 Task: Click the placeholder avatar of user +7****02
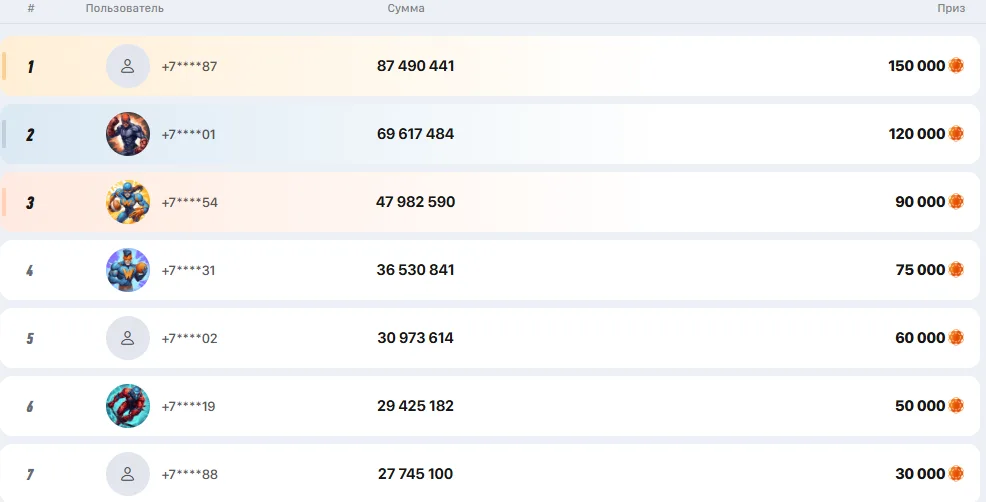tap(128, 338)
